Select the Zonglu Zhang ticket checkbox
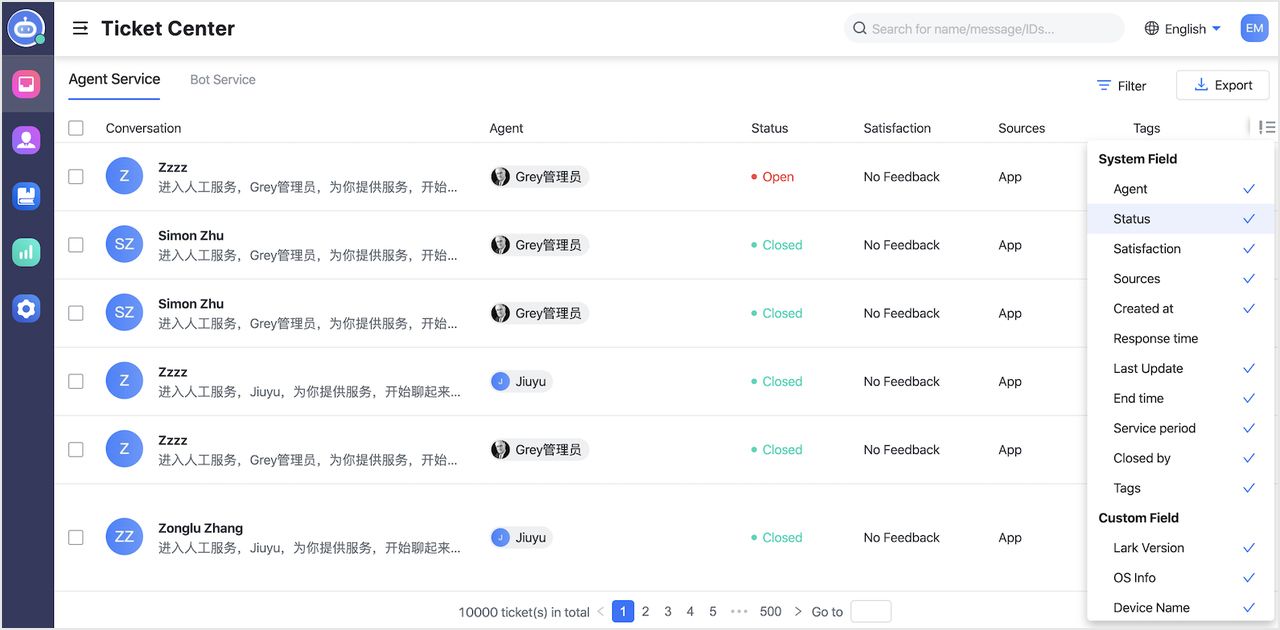The image size is (1280, 630). pos(76,537)
